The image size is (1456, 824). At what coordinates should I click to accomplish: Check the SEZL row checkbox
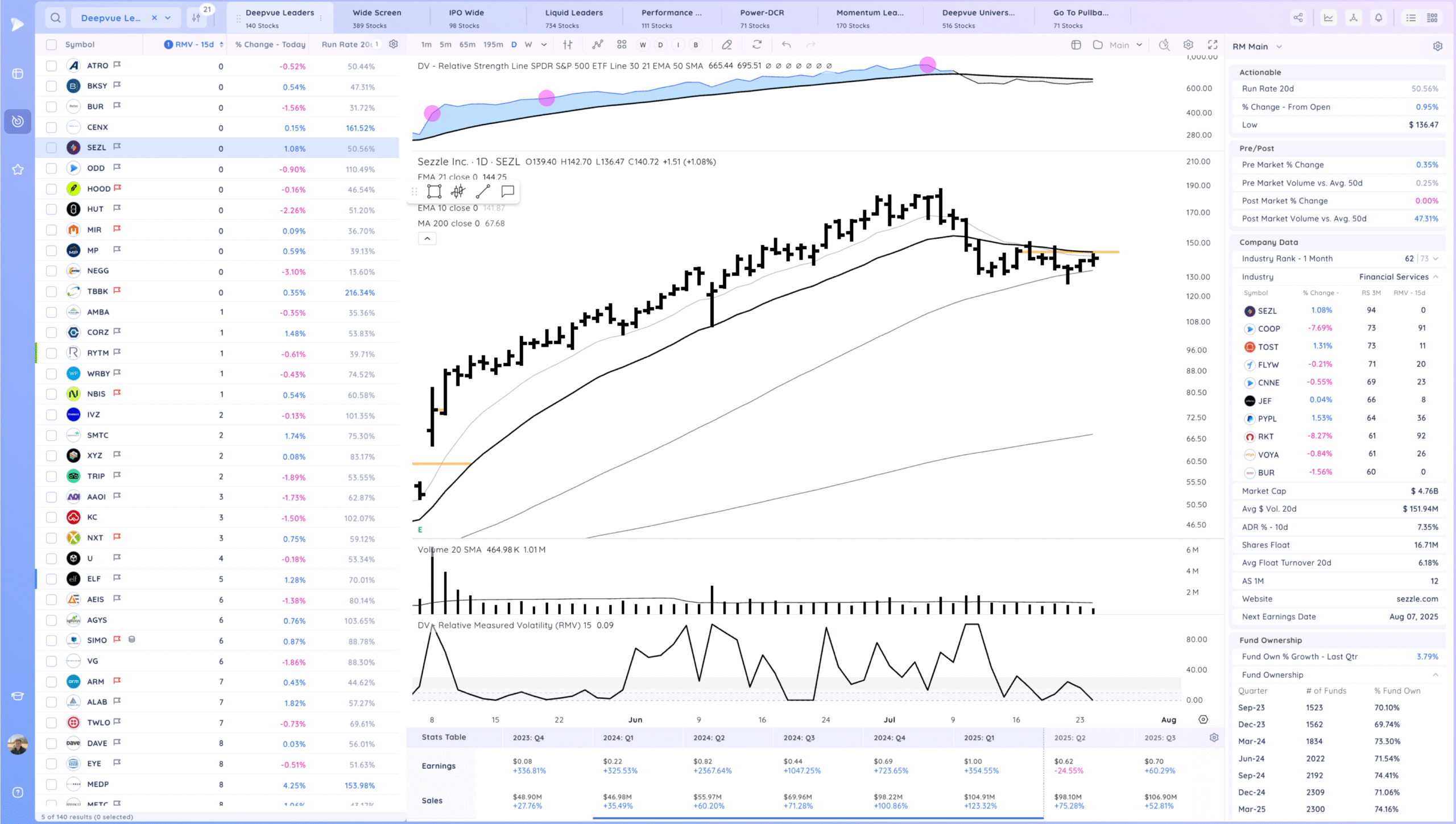coord(51,148)
